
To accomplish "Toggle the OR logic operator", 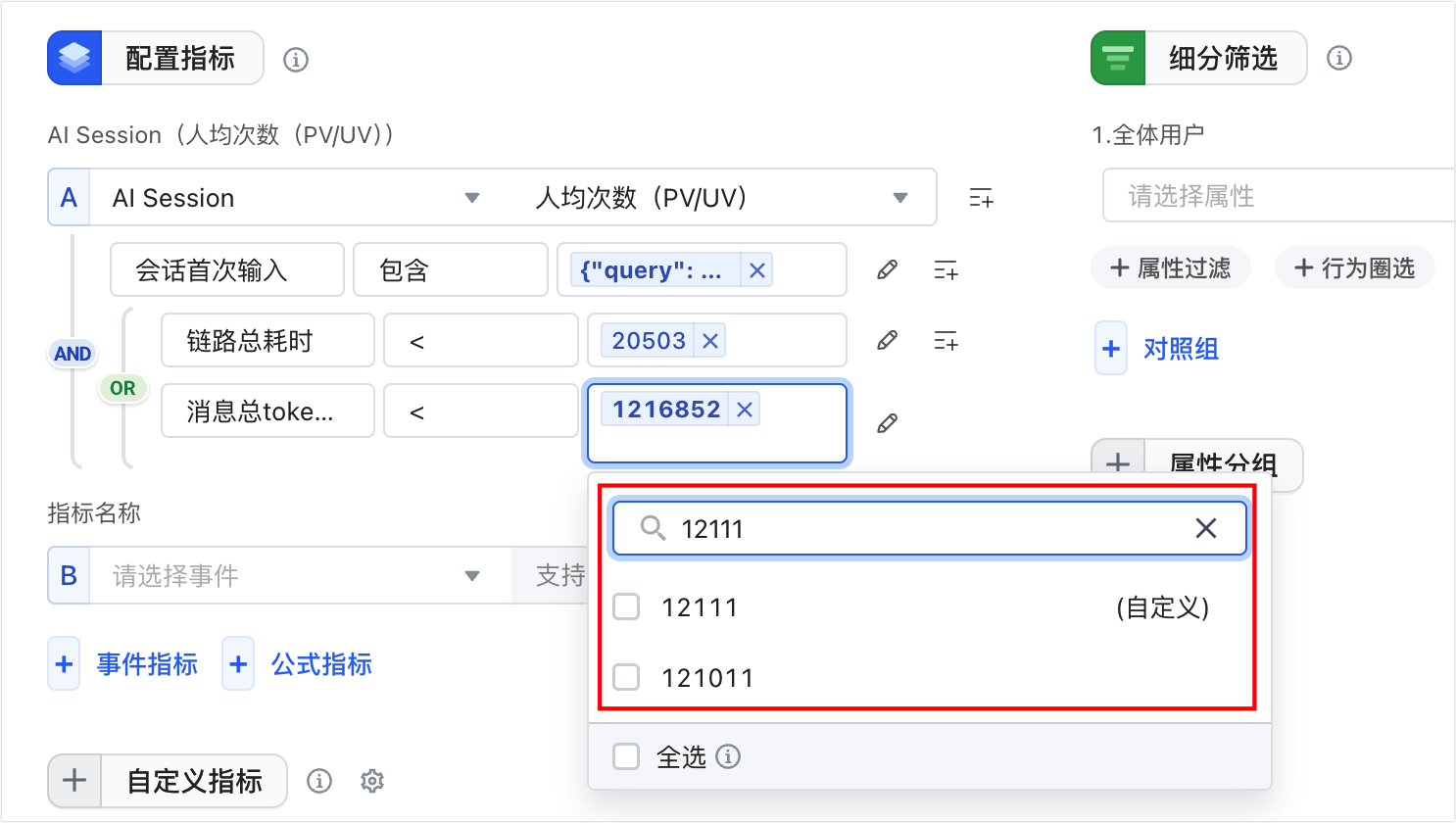I will tap(122, 388).
